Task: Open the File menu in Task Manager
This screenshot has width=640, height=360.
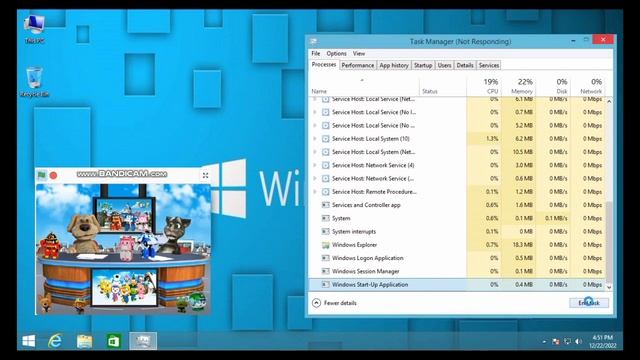Action: pyautogui.click(x=316, y=53)
